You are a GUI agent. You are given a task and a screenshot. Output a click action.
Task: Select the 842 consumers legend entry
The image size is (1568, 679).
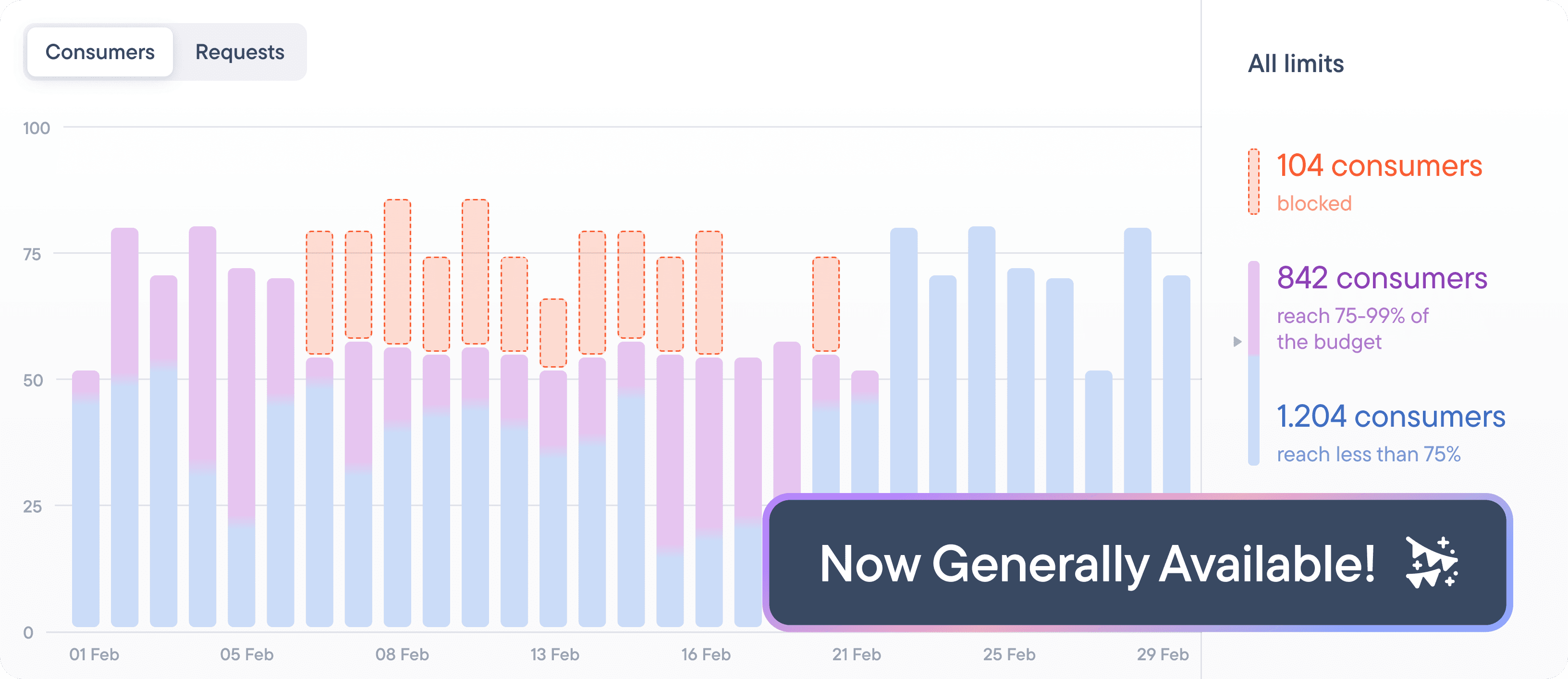tap(1382, 278)
